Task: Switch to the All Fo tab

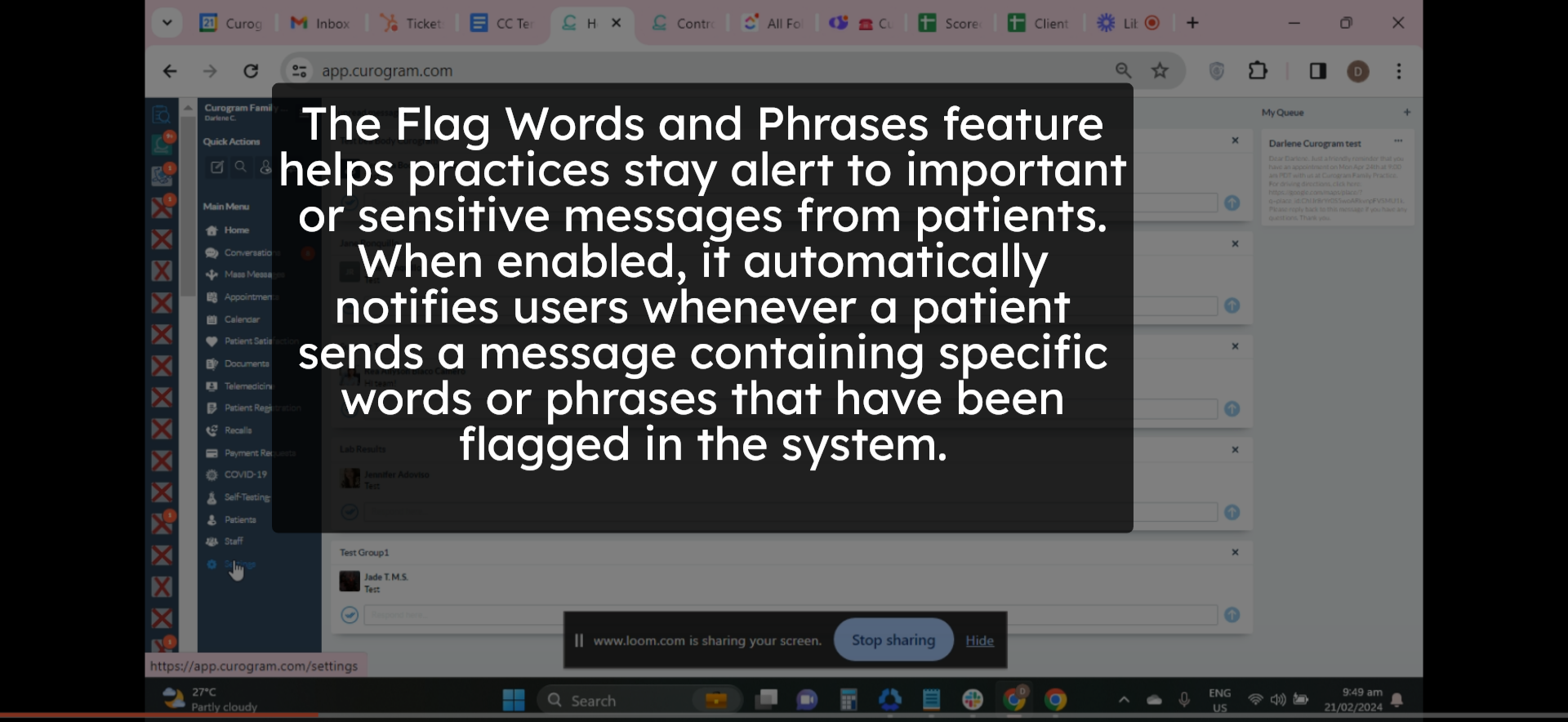Action: (773, 23)
